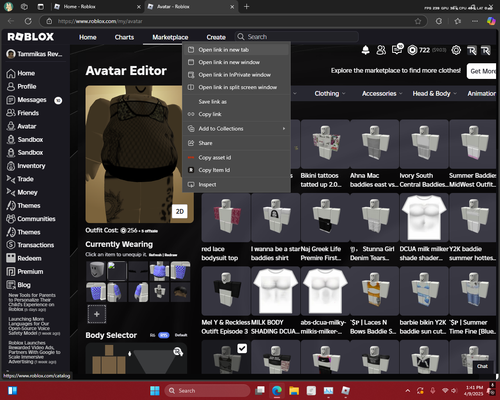Show hidden system tray icons chevron

[x=408, y=391]
